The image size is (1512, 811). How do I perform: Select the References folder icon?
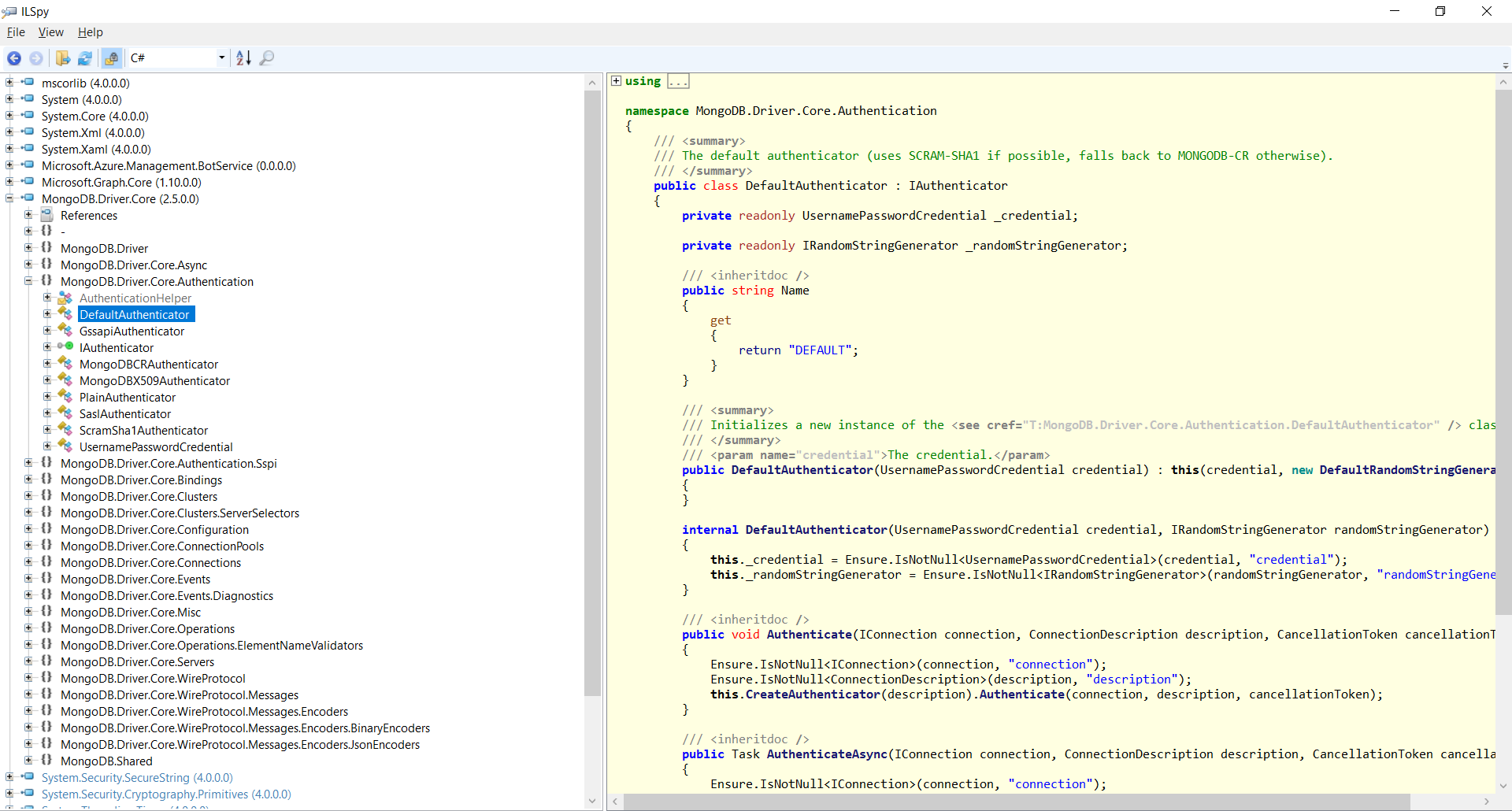coord(46,214)
